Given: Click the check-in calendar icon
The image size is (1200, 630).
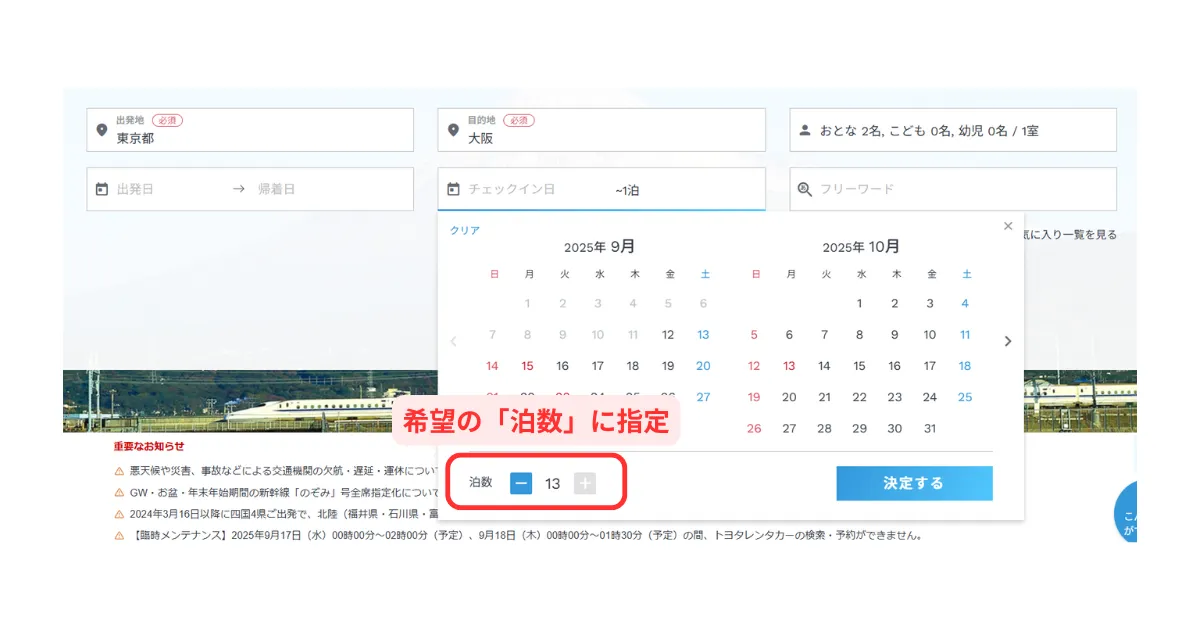Looking at the screenshot, I should coord(453,188).
